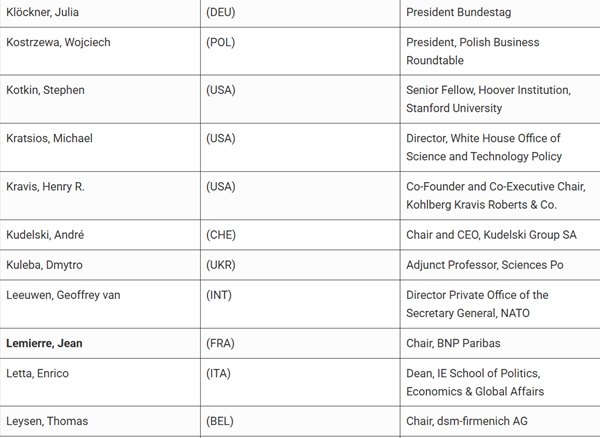Viewport: 600px width, 438px height.
Task: Select Chair and CEO, Kudelski Group SA
Action: coord(491,235)
